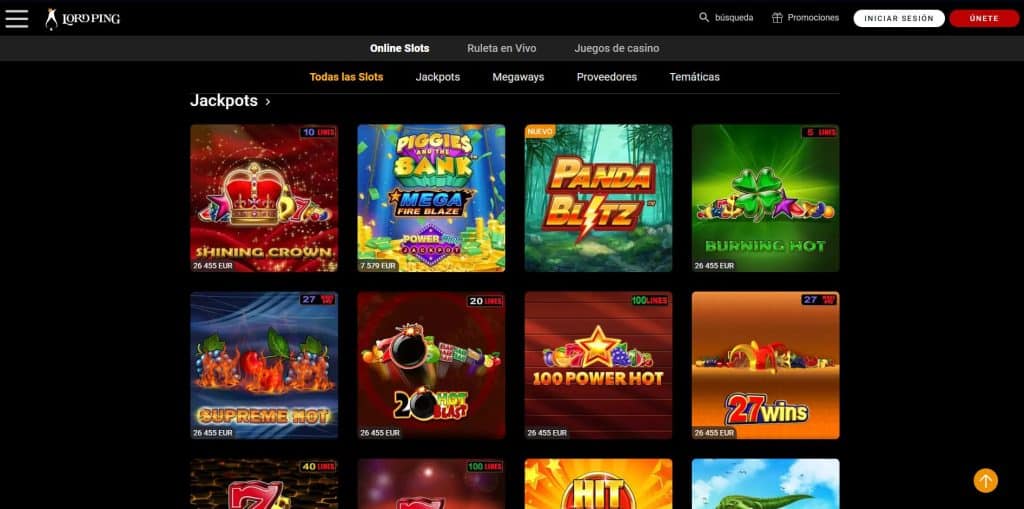The height and width of the screenshot is (509, 1024).
Task: Launch the Panda Blitz slot
Action: 598,198
